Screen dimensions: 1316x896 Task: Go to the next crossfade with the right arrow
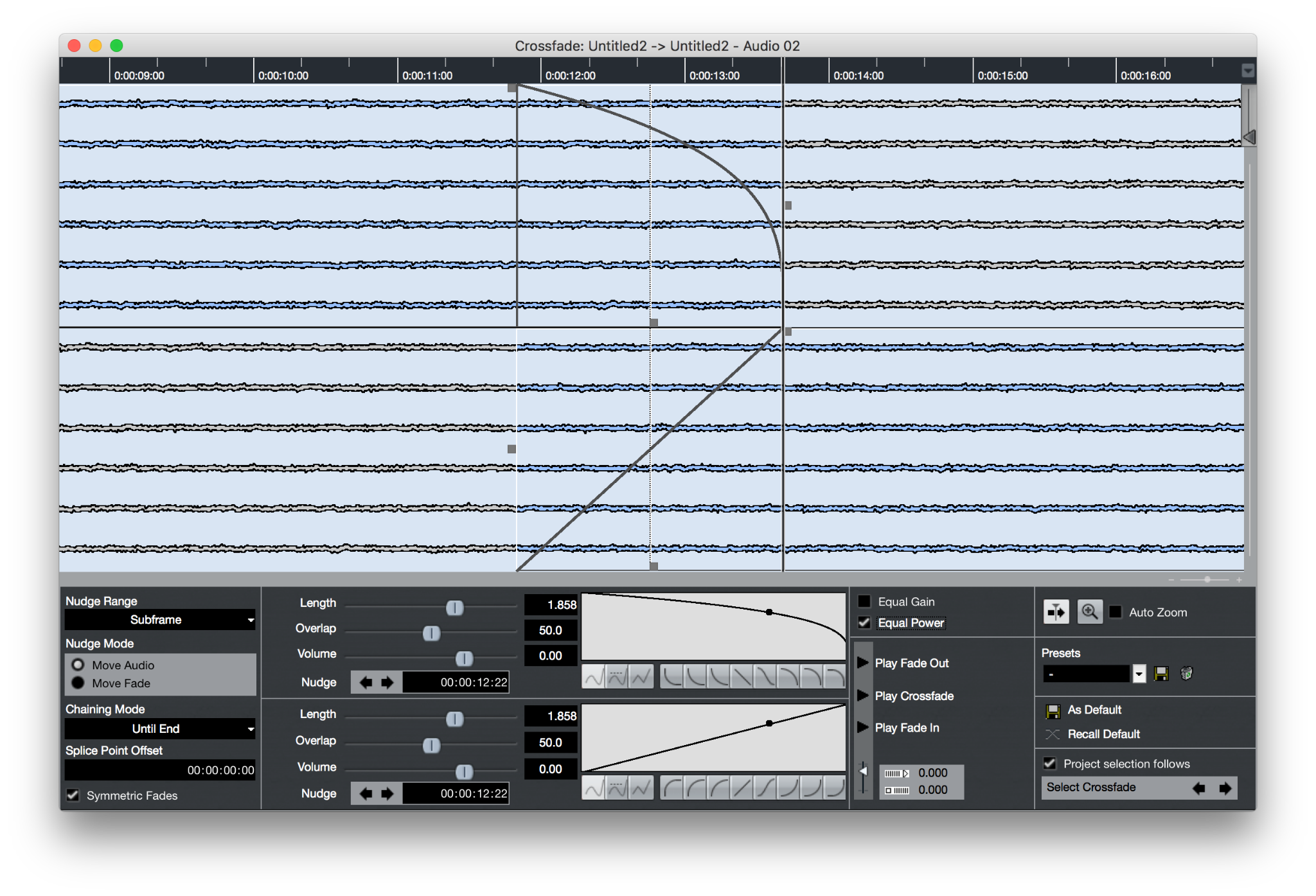coord(1225,787)
